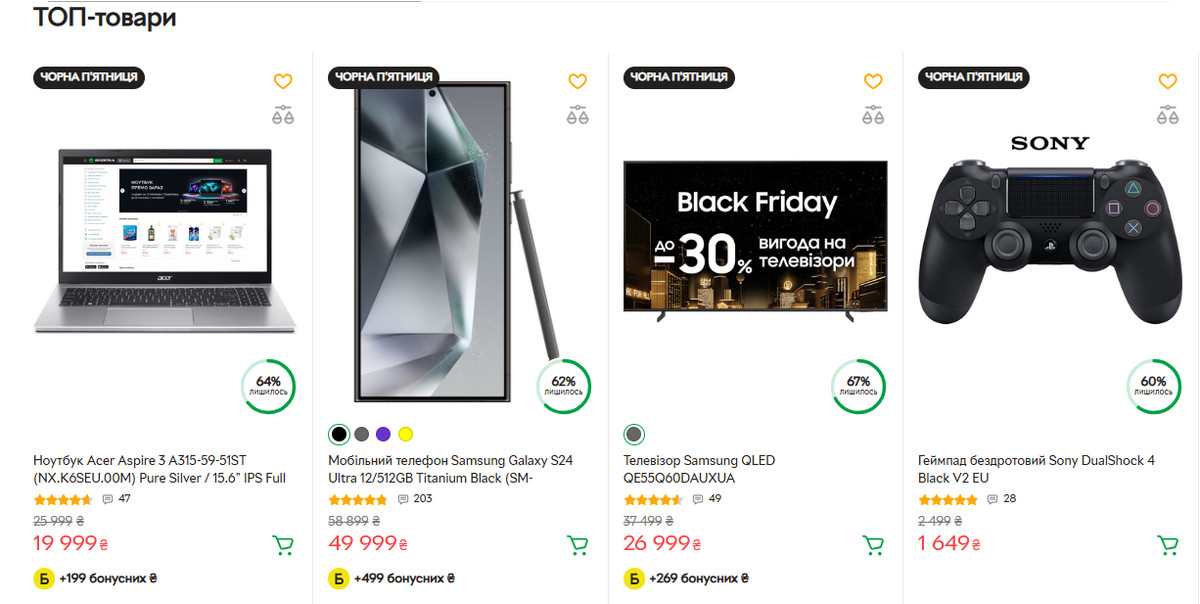Add Samsung Galaxy S24 to comparison

(577, 115)
